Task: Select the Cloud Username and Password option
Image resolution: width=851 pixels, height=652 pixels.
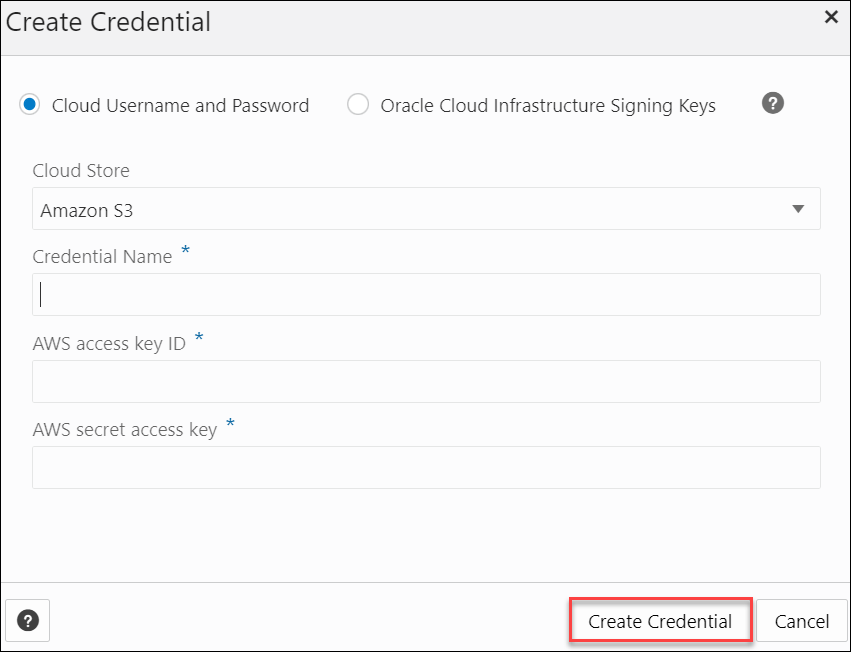Action: [29, 103]
